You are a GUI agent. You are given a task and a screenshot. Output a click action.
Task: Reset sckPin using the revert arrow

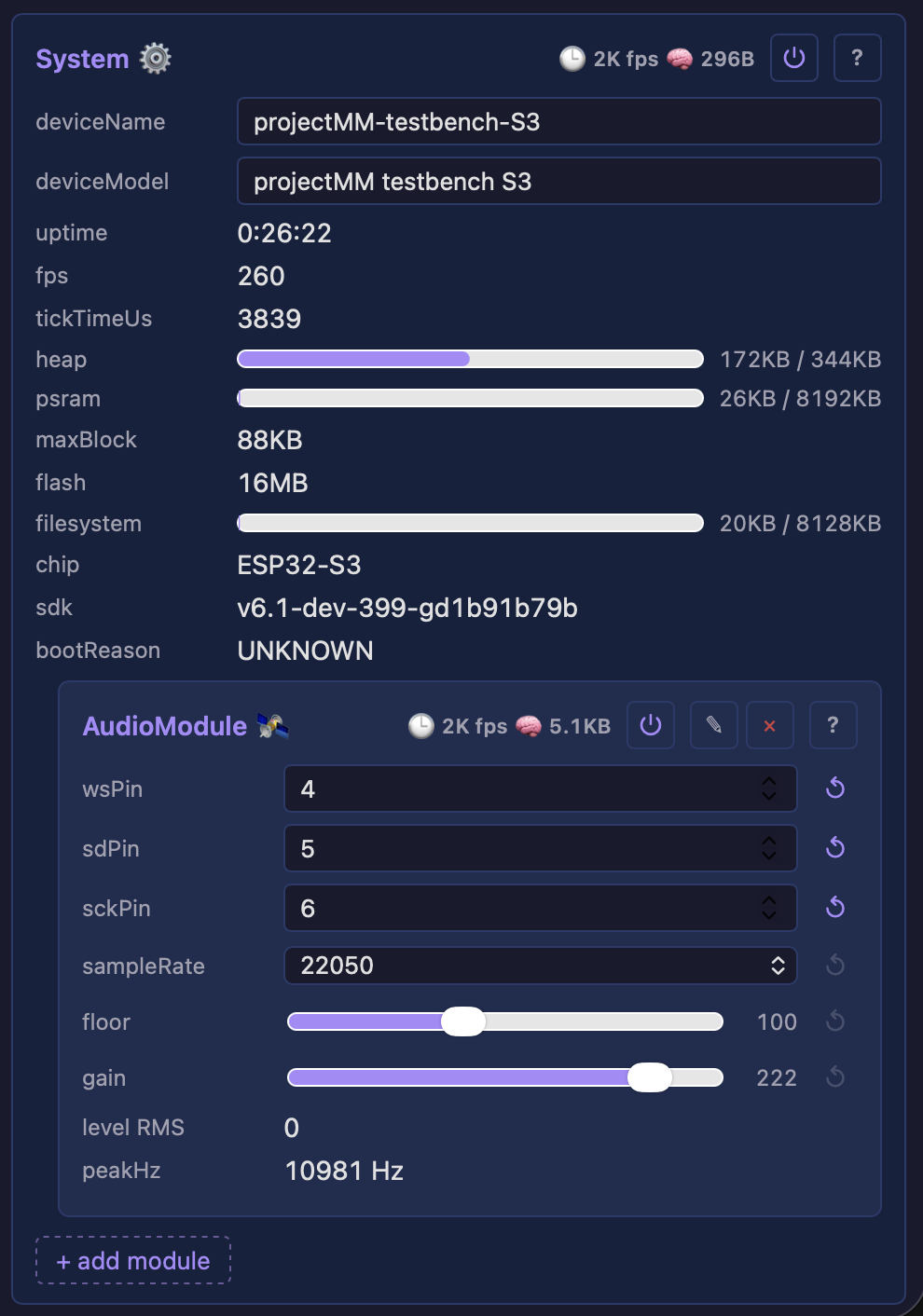(x=835, y=908)
